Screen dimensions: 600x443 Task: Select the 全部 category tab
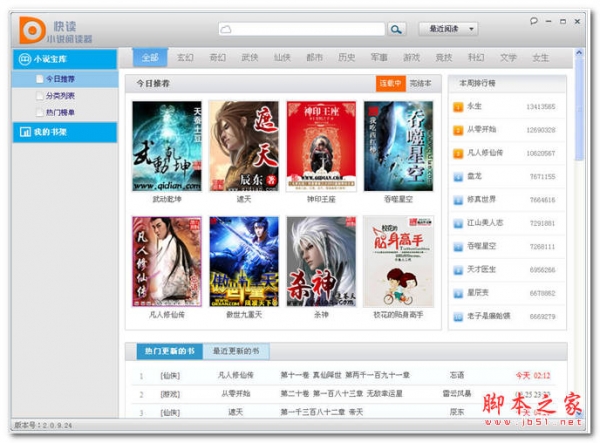pos(150,57)
